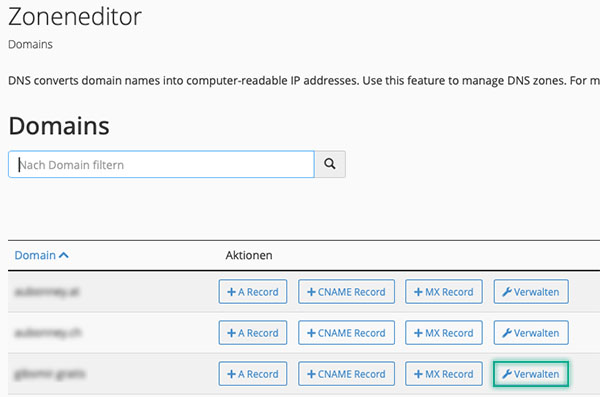Image resolution: width=600 pixels, height=397 pixels.
Task: Click wrench icon in highlighted Verwalten button
Action: pos(507,374)
